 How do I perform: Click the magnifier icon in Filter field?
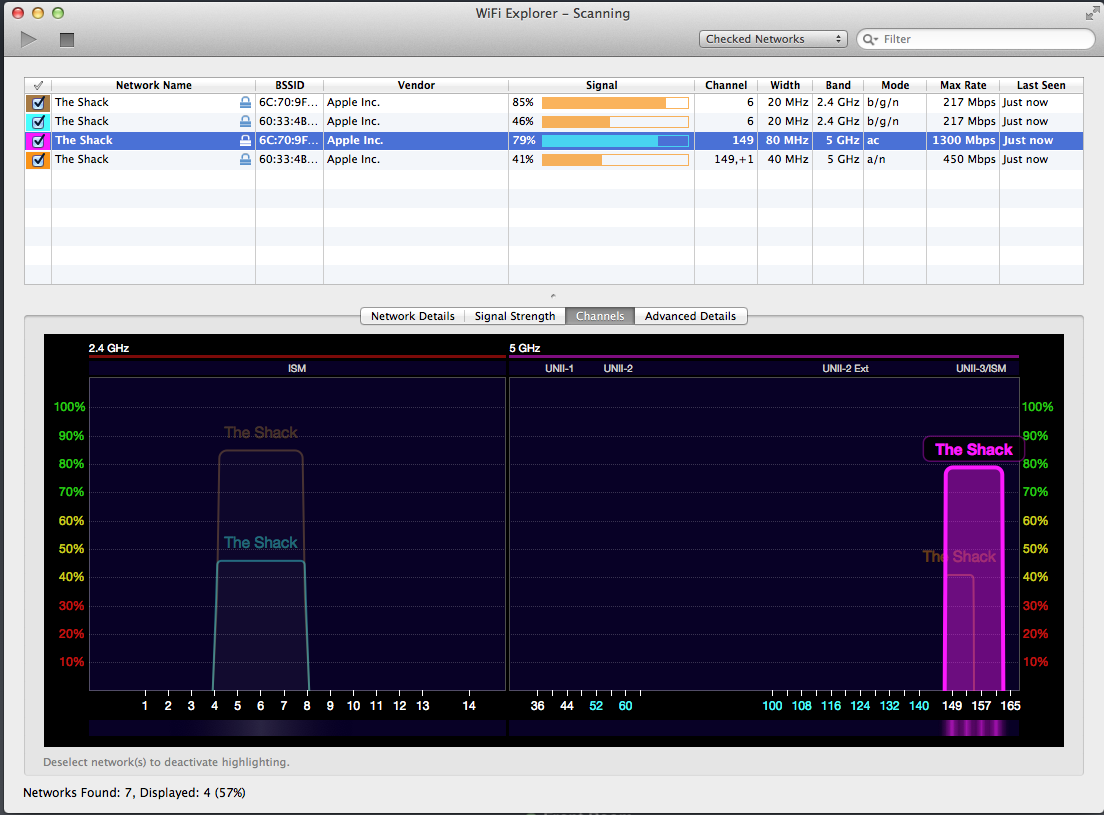(x=870, y=39)
